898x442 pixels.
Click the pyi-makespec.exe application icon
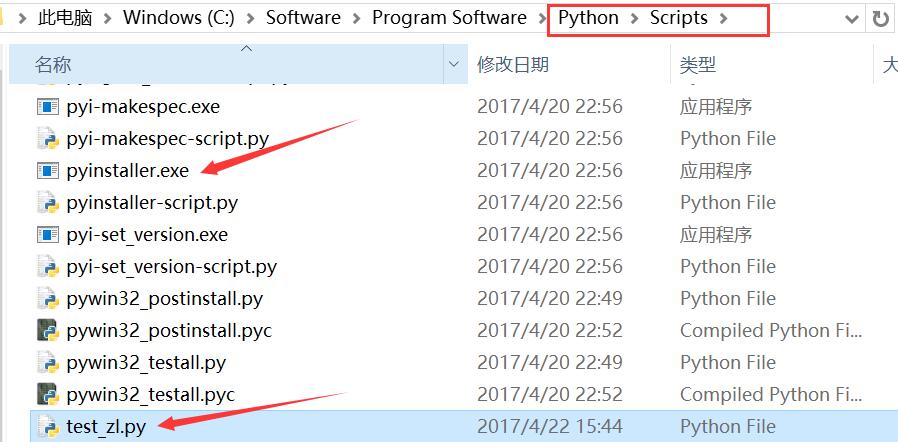pos(48,106)
